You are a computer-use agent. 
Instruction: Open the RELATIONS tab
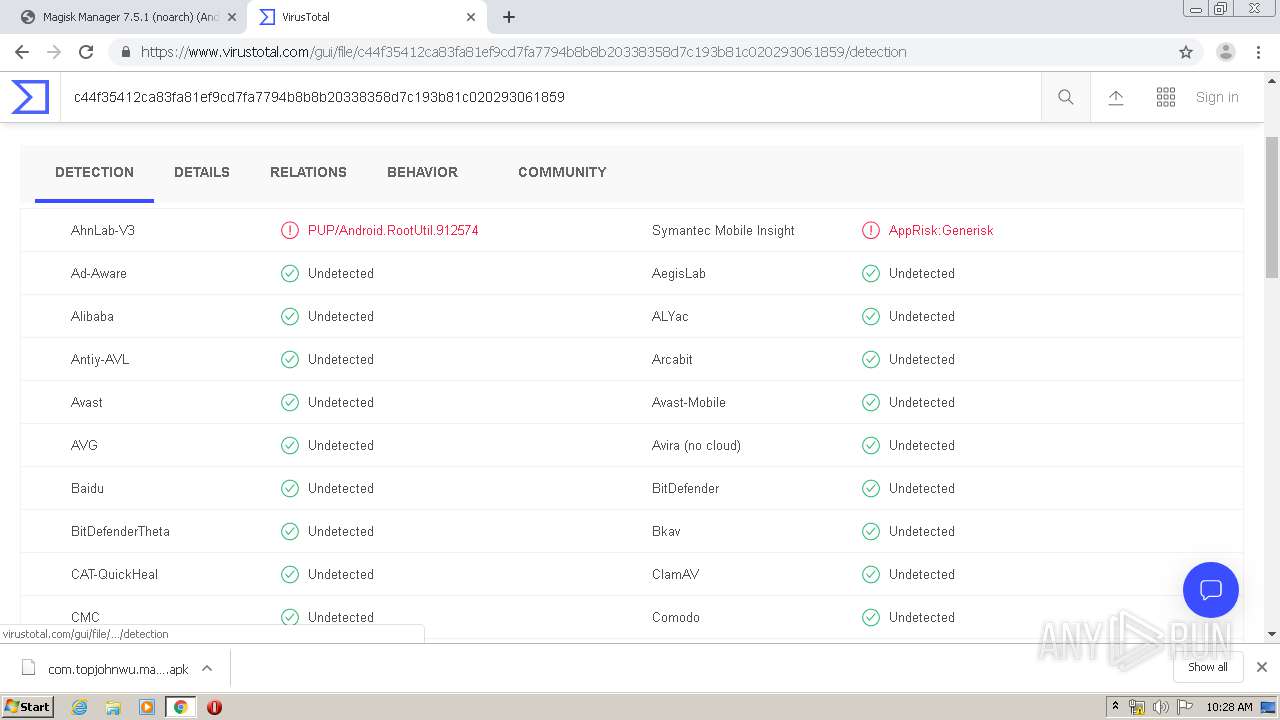308,172
